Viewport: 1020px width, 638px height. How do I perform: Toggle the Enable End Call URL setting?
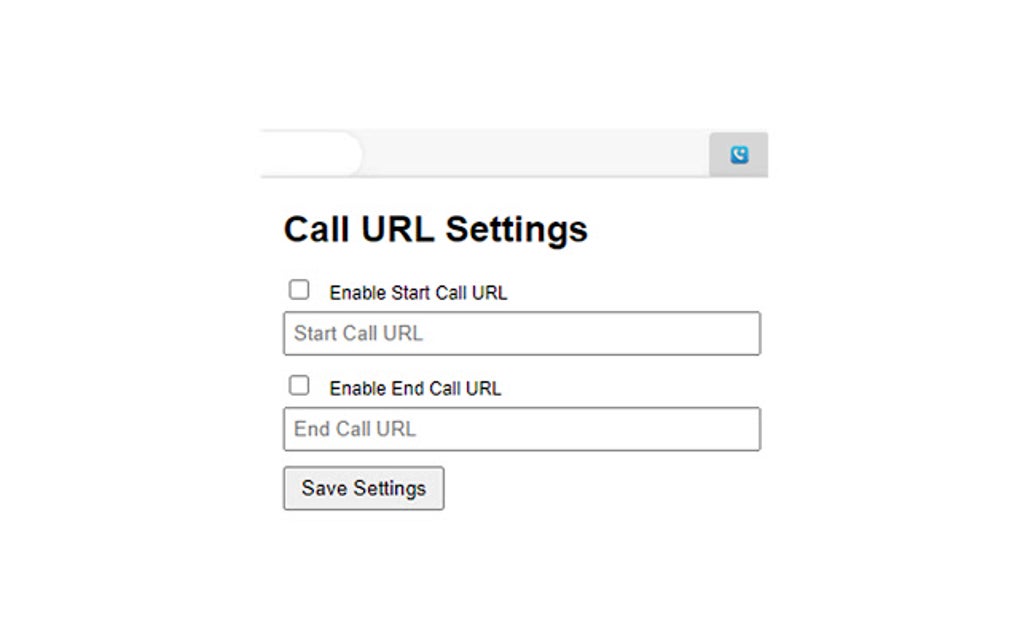pos(298,385)
